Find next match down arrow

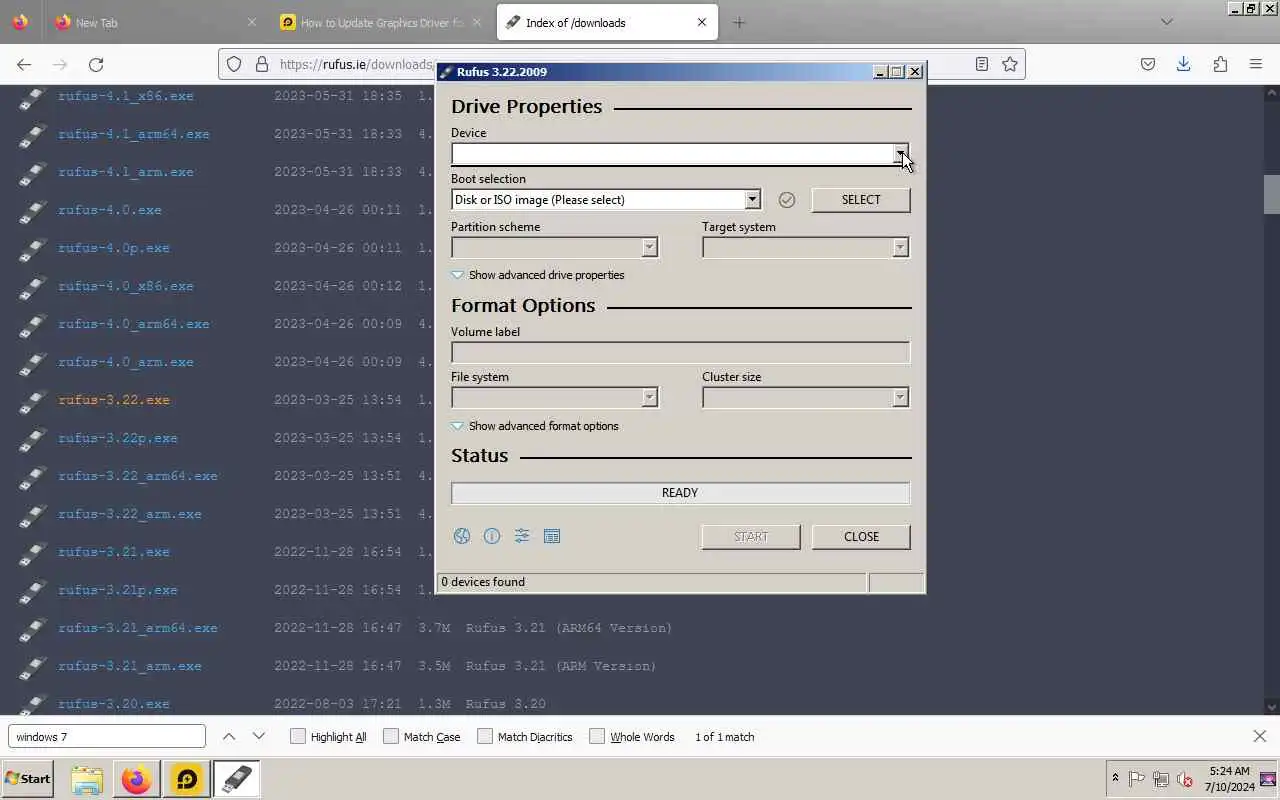(259, 736)
